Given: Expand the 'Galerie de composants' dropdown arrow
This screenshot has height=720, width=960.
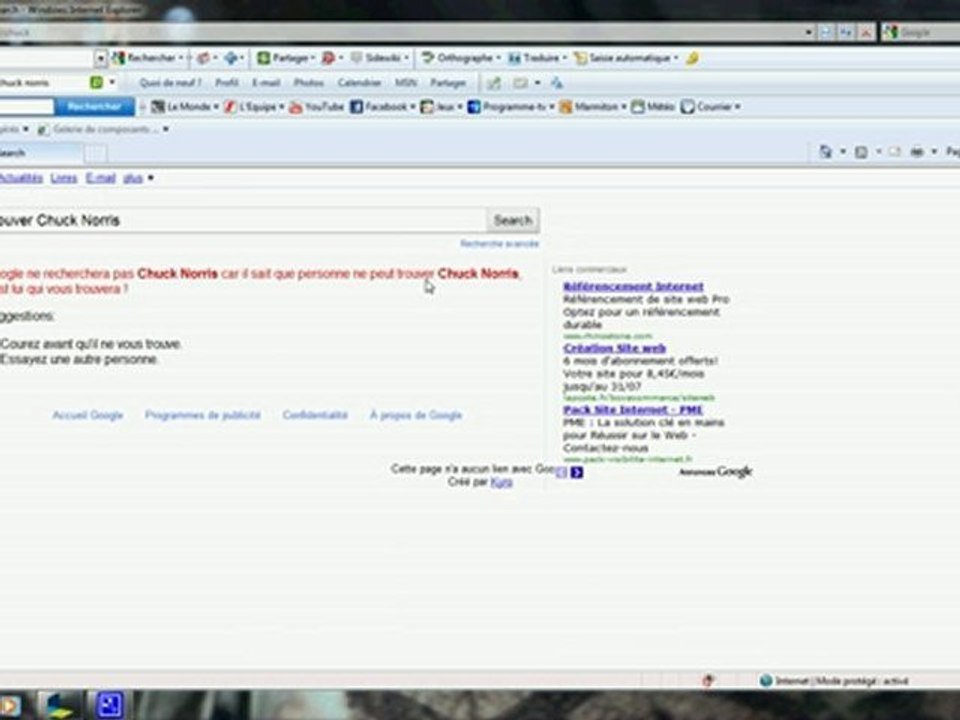Looking at the screenshot, I should pyautogui.click(x=166, y=129).
